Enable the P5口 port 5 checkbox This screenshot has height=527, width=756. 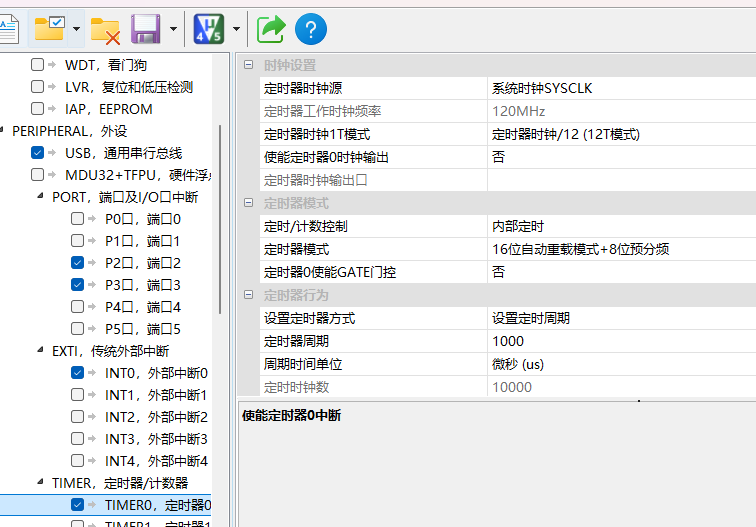click(77, 329)
